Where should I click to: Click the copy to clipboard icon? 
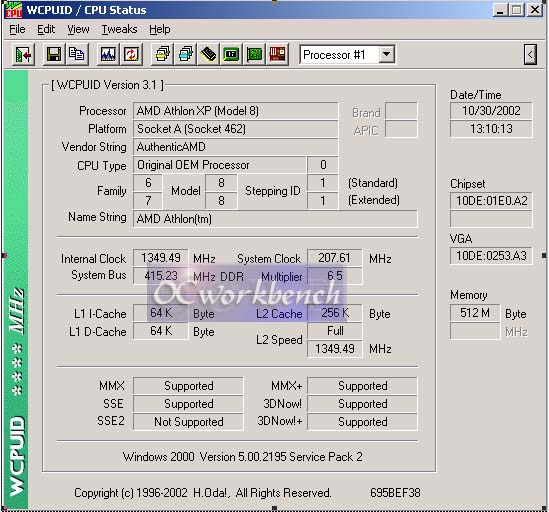pos(76,54)
